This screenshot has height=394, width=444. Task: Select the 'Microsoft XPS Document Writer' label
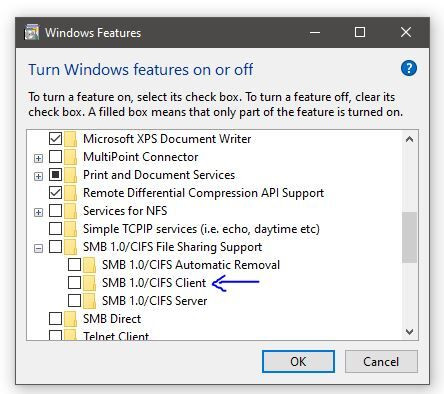point(167,139)
